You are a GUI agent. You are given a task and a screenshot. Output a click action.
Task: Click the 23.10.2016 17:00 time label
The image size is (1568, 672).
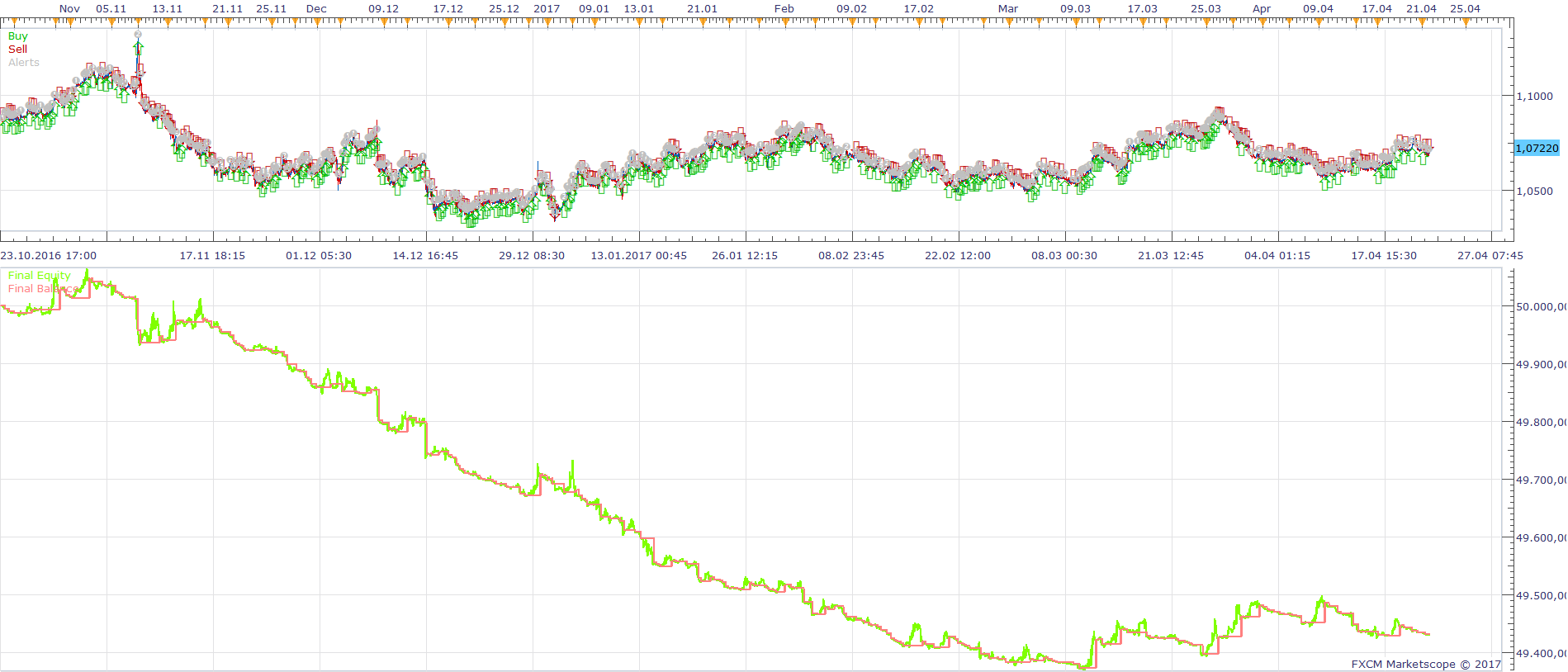(x=49, y=256)
